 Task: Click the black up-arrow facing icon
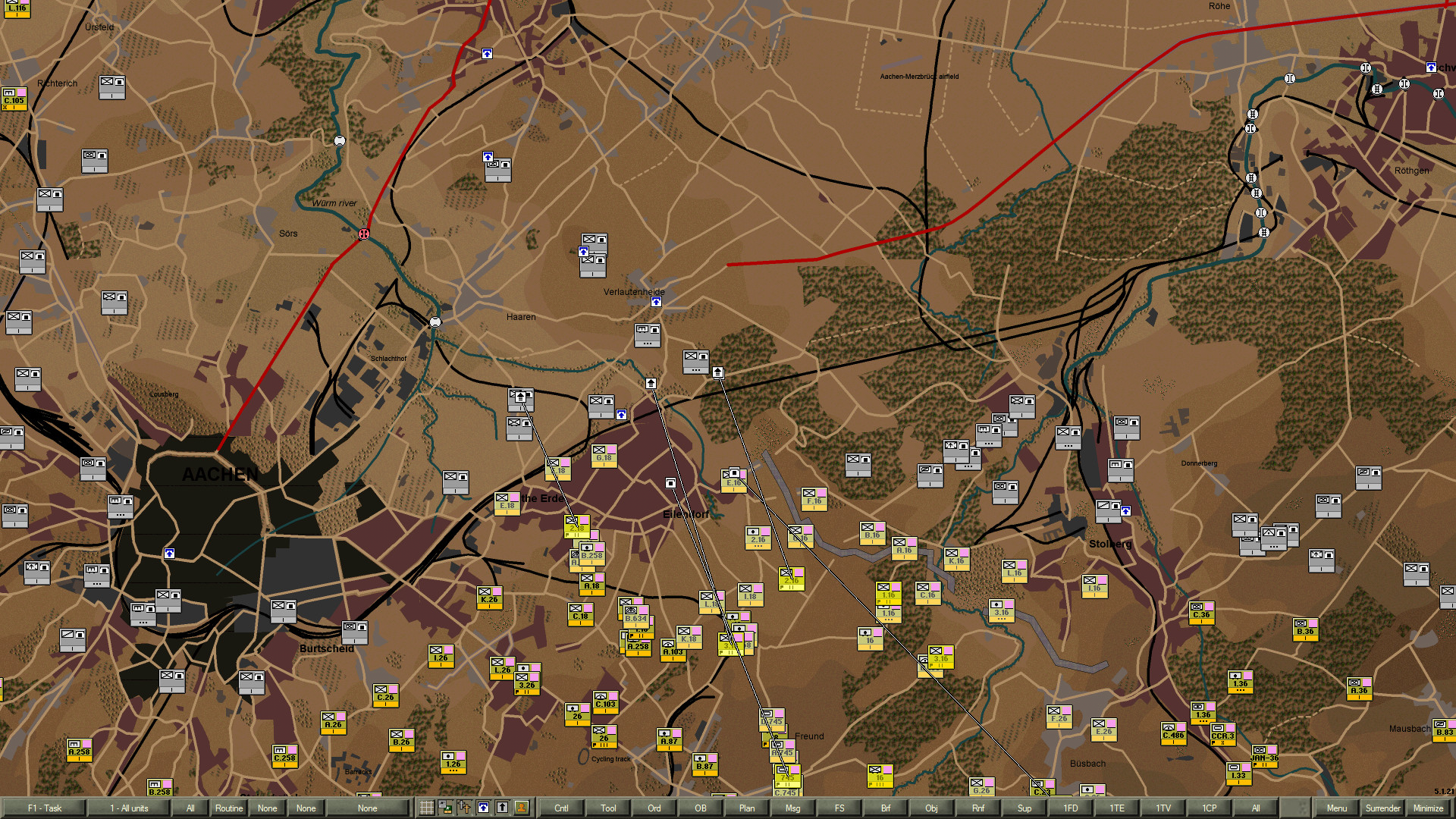pos(502,808)
